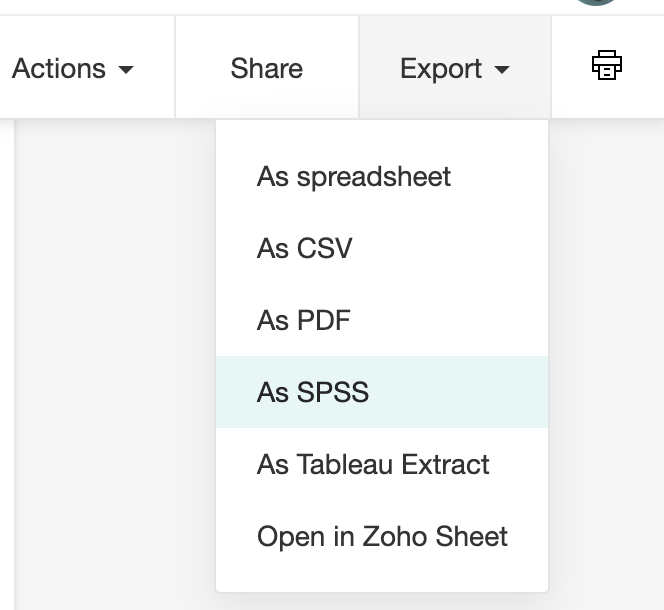Click the Share button
Image resolution: width=664 pixels, height=610 pixels.
[x=267, y=68]
